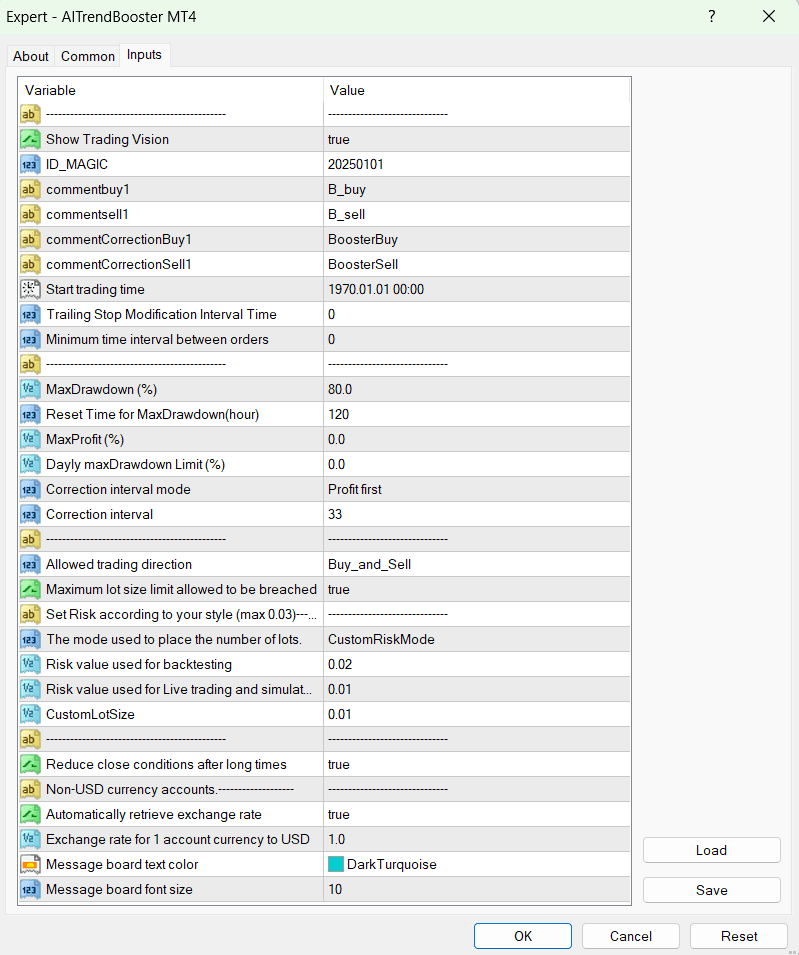The height and width of the screenshot is (955, 799).
Task: Edit Reset Time for MaxDrawdown value 120
Action: [x=477, y=414]
